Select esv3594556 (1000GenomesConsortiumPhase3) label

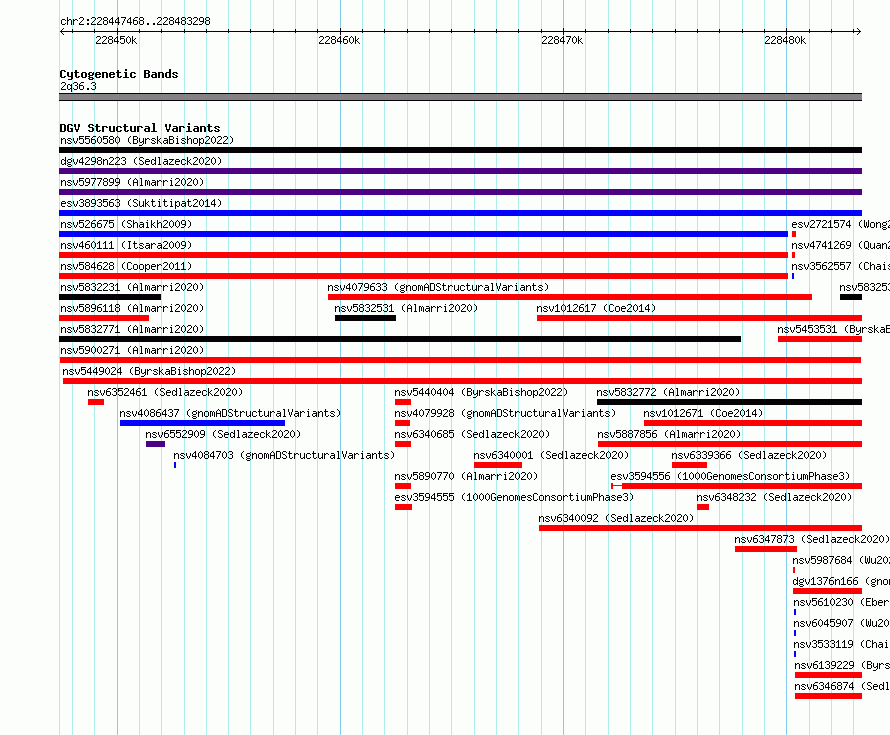tap(730, 476)
